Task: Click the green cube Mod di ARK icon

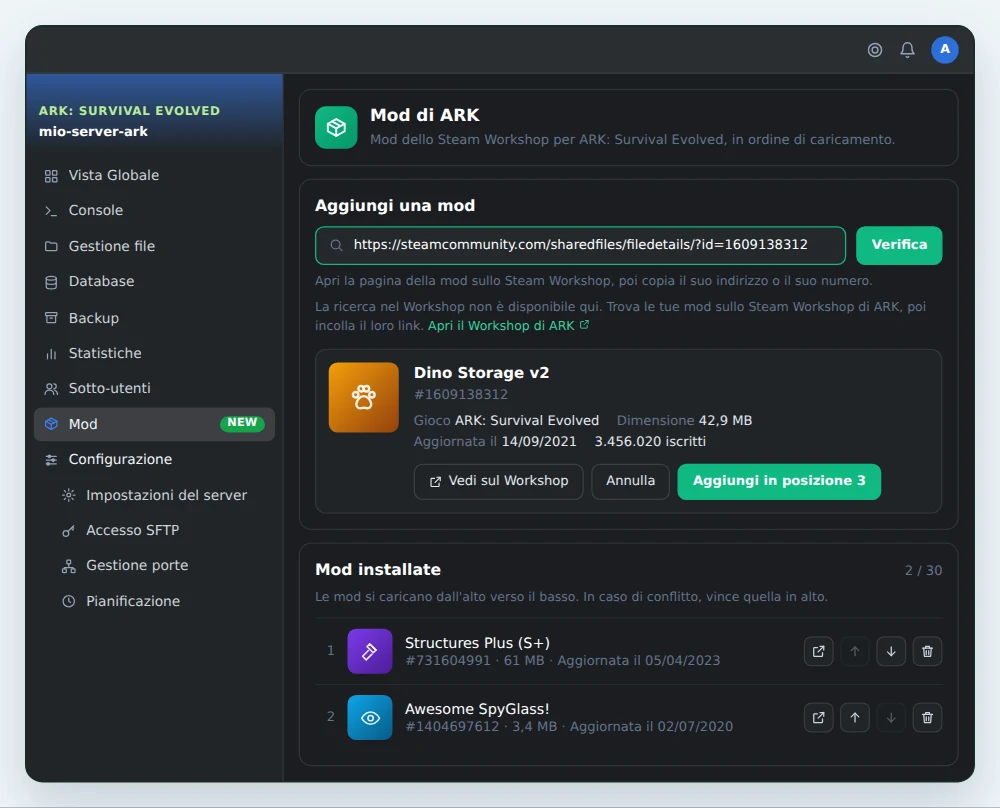Action: [336, 128]
